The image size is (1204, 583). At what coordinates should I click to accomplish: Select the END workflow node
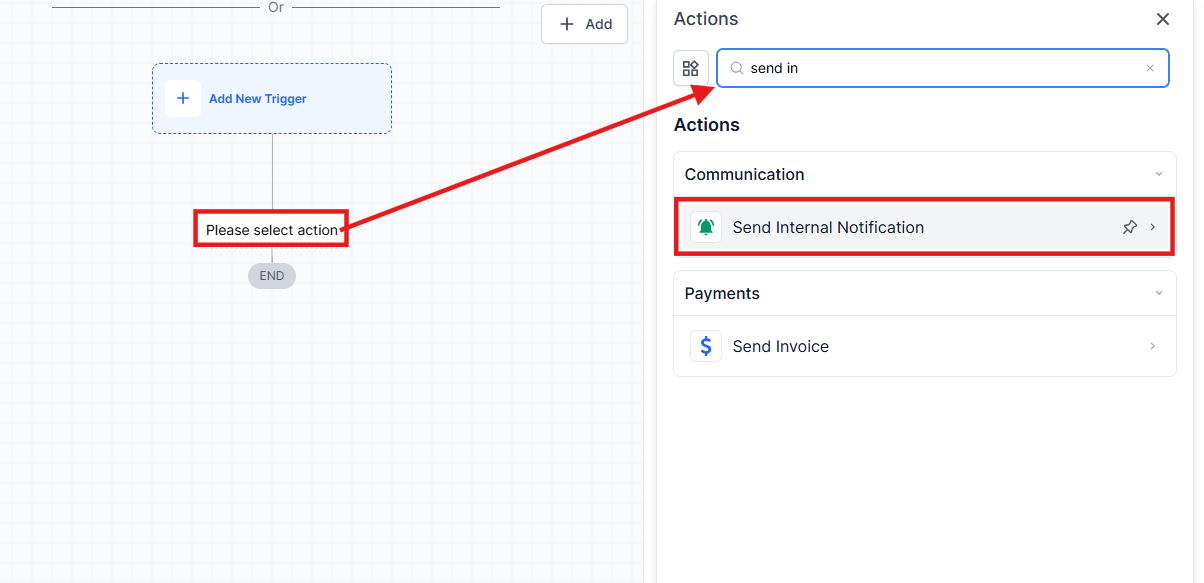(271, 276)
